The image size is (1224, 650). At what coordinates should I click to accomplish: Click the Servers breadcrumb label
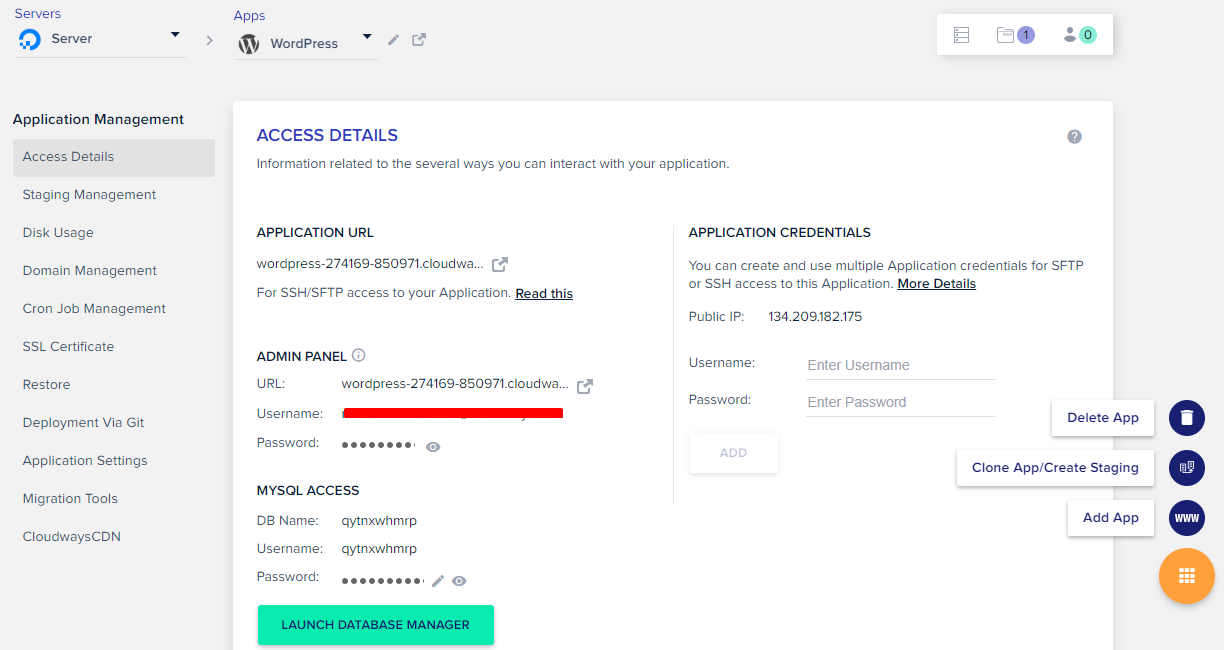pos(37,14)
